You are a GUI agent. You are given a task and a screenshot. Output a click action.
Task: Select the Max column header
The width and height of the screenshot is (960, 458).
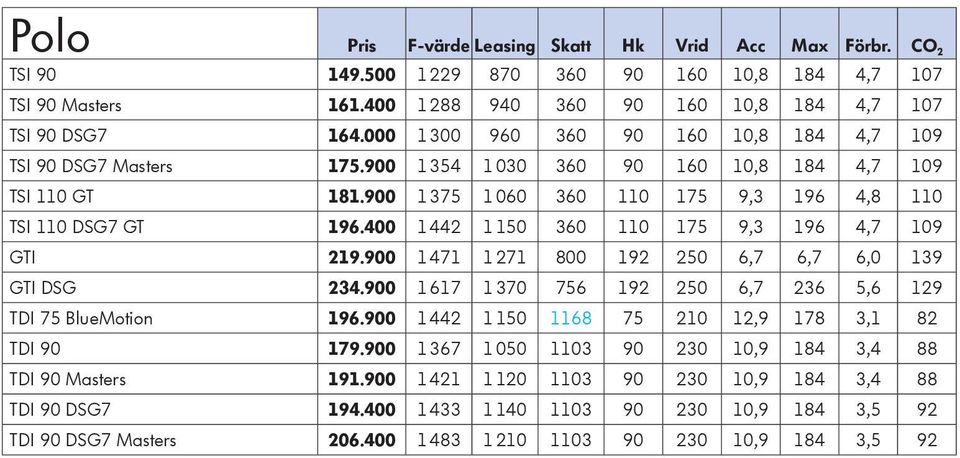pyautogui.click(x=809, y=45)
